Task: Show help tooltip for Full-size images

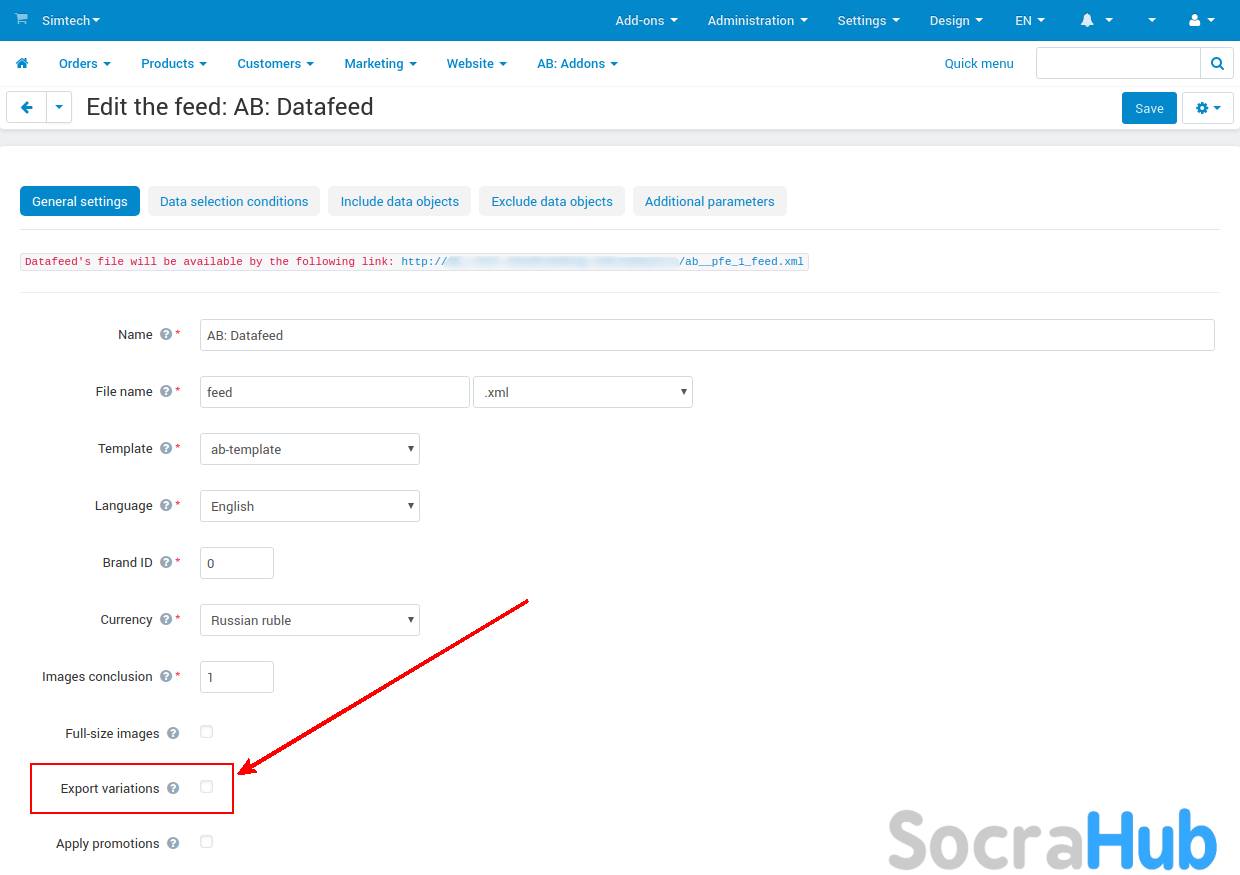Action: coord(173,733)
